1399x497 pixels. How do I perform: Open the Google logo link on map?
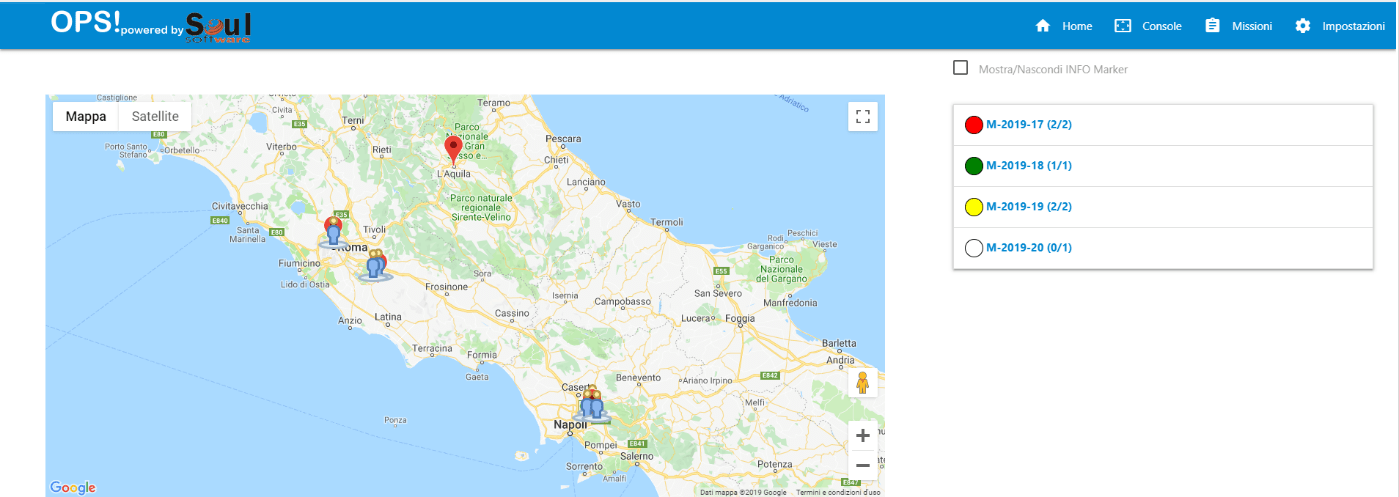[73, 487]
